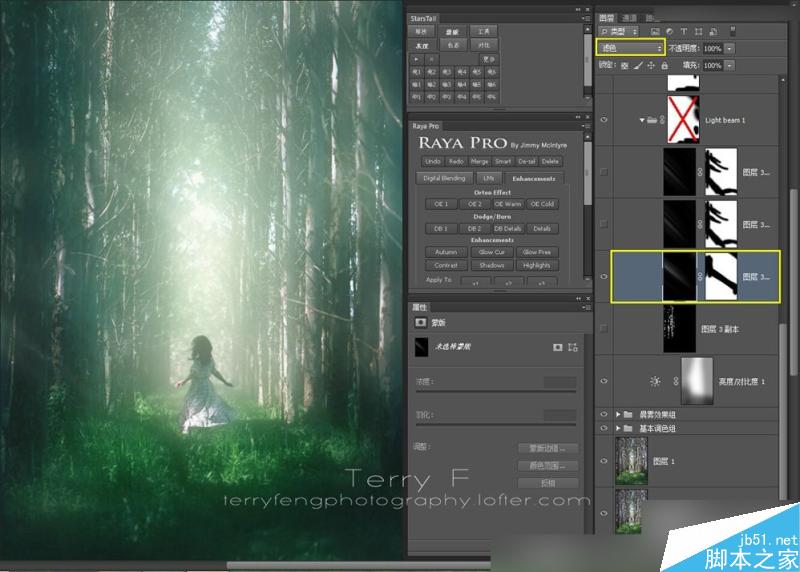Hide the 基本调色组 group
The width and height of the screenshot is (800, 572).
pos(604,428)
